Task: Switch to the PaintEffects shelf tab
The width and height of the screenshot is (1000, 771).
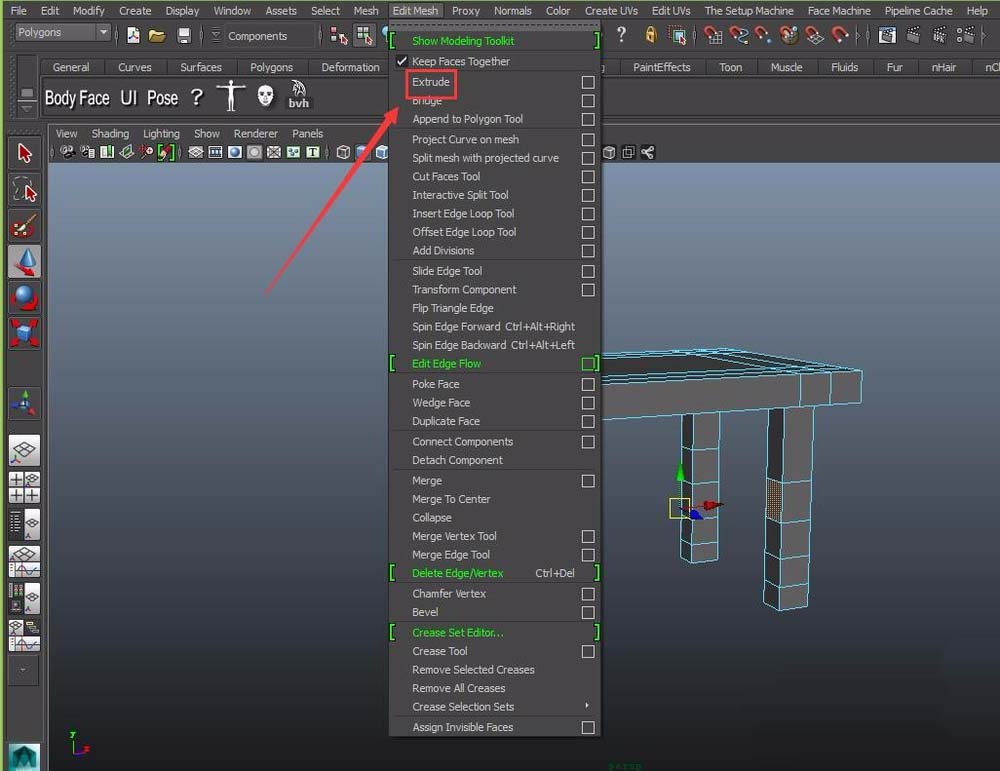Action: tap(661, 67)
